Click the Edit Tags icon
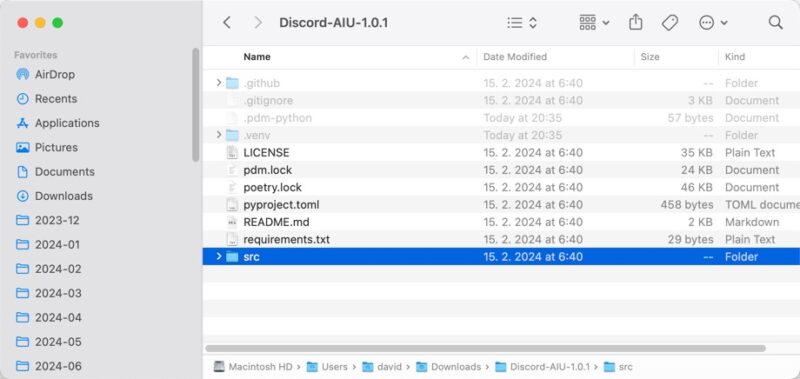 click(x=669, y=22)
